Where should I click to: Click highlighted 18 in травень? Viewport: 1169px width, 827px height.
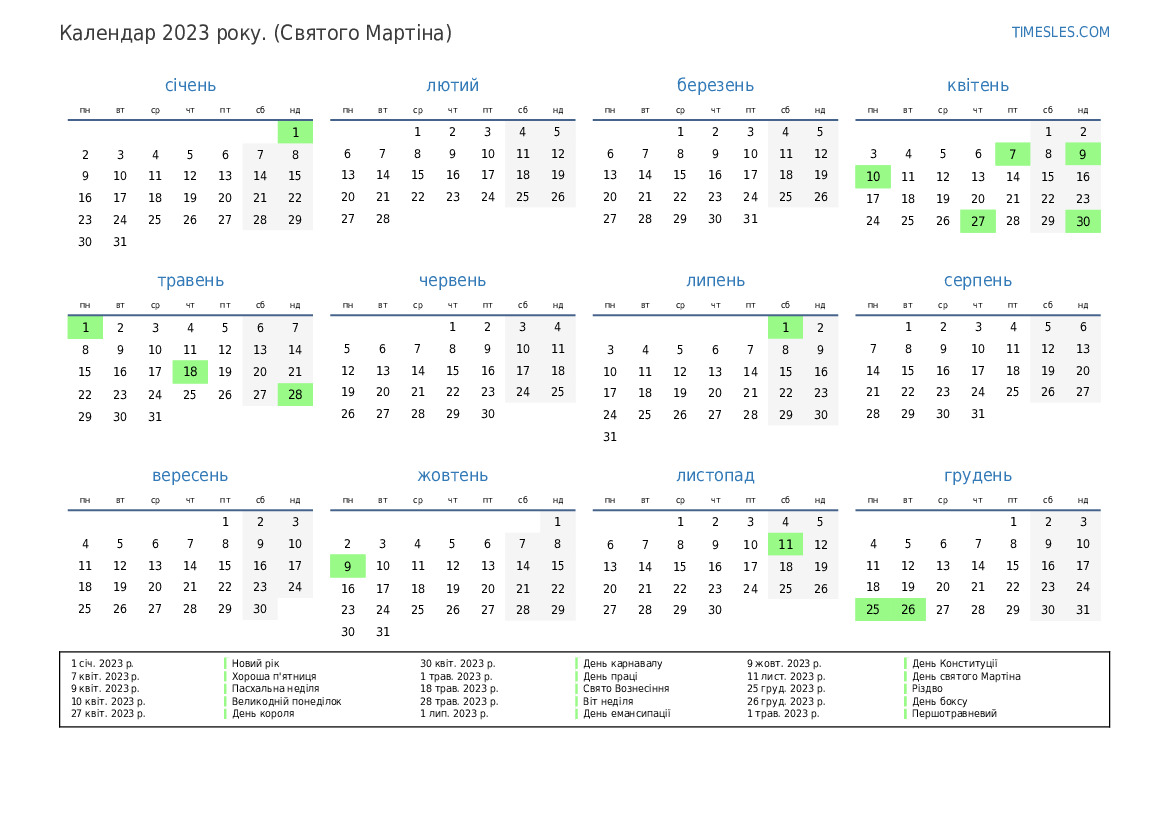[x=190, y=372]
